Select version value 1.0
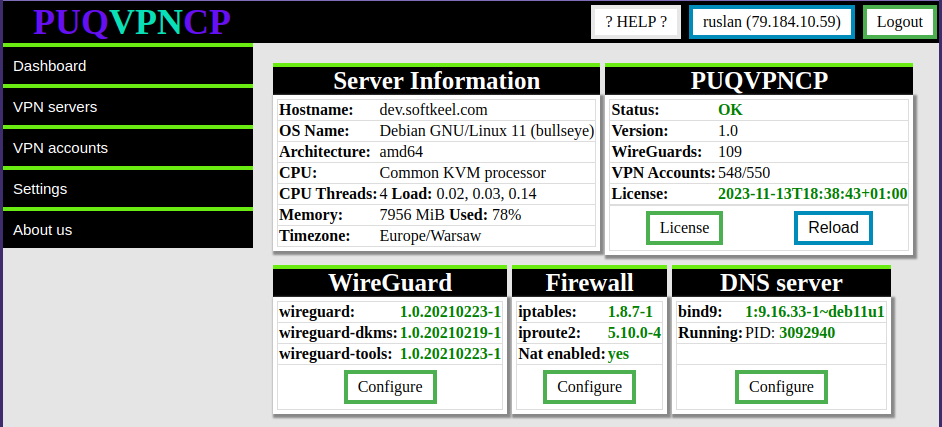 tap(728, 131)
